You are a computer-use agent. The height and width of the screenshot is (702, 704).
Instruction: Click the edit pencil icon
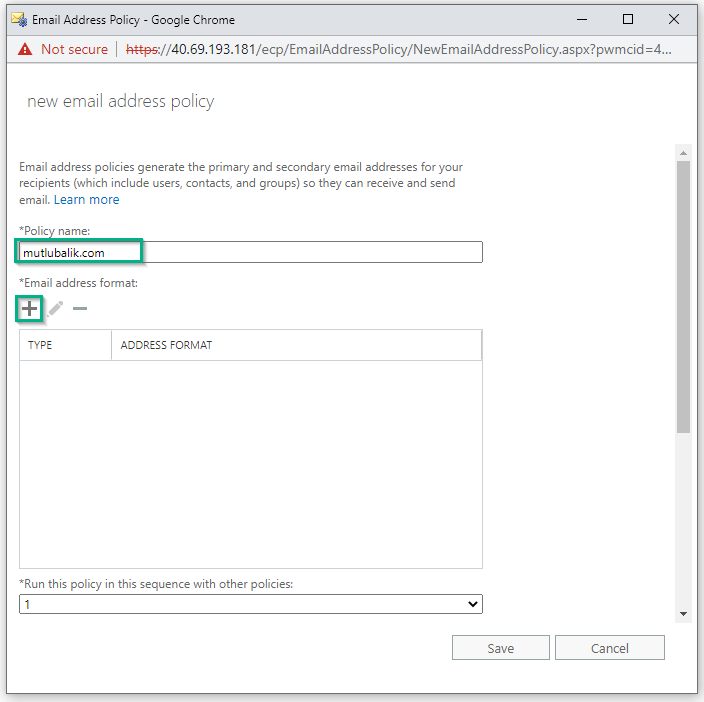[x=55, y=309]
